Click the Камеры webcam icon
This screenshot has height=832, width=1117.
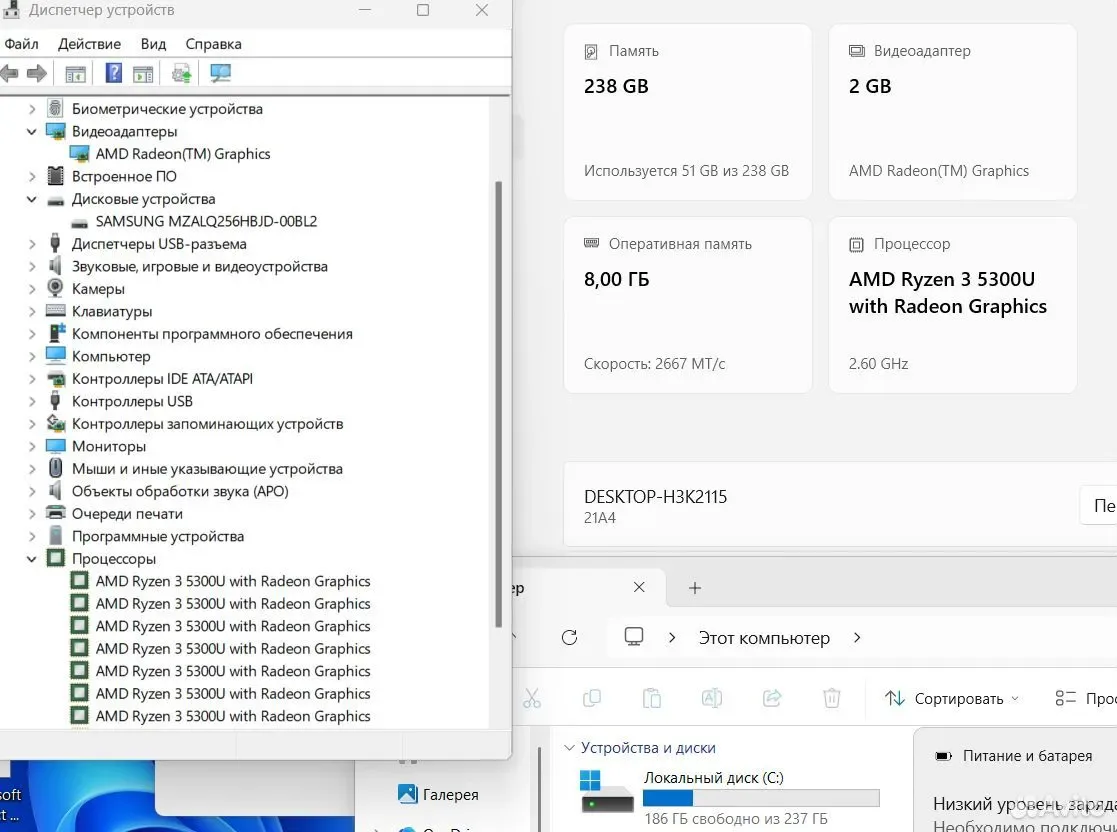(x=56, y=288)
